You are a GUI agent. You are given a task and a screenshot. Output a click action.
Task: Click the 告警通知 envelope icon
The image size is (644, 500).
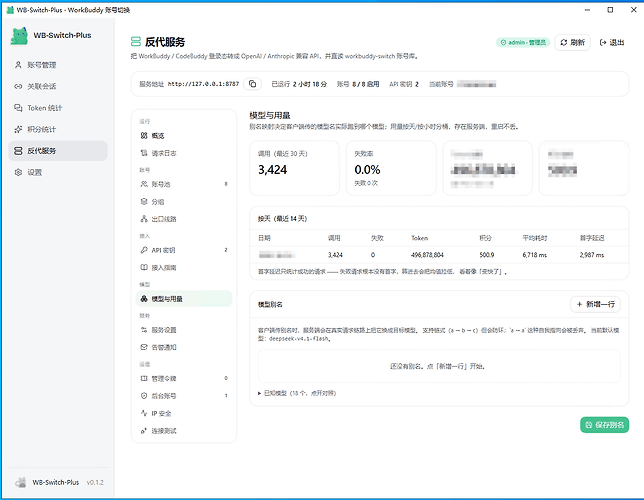pyautogui.click(x=144, y=347)
